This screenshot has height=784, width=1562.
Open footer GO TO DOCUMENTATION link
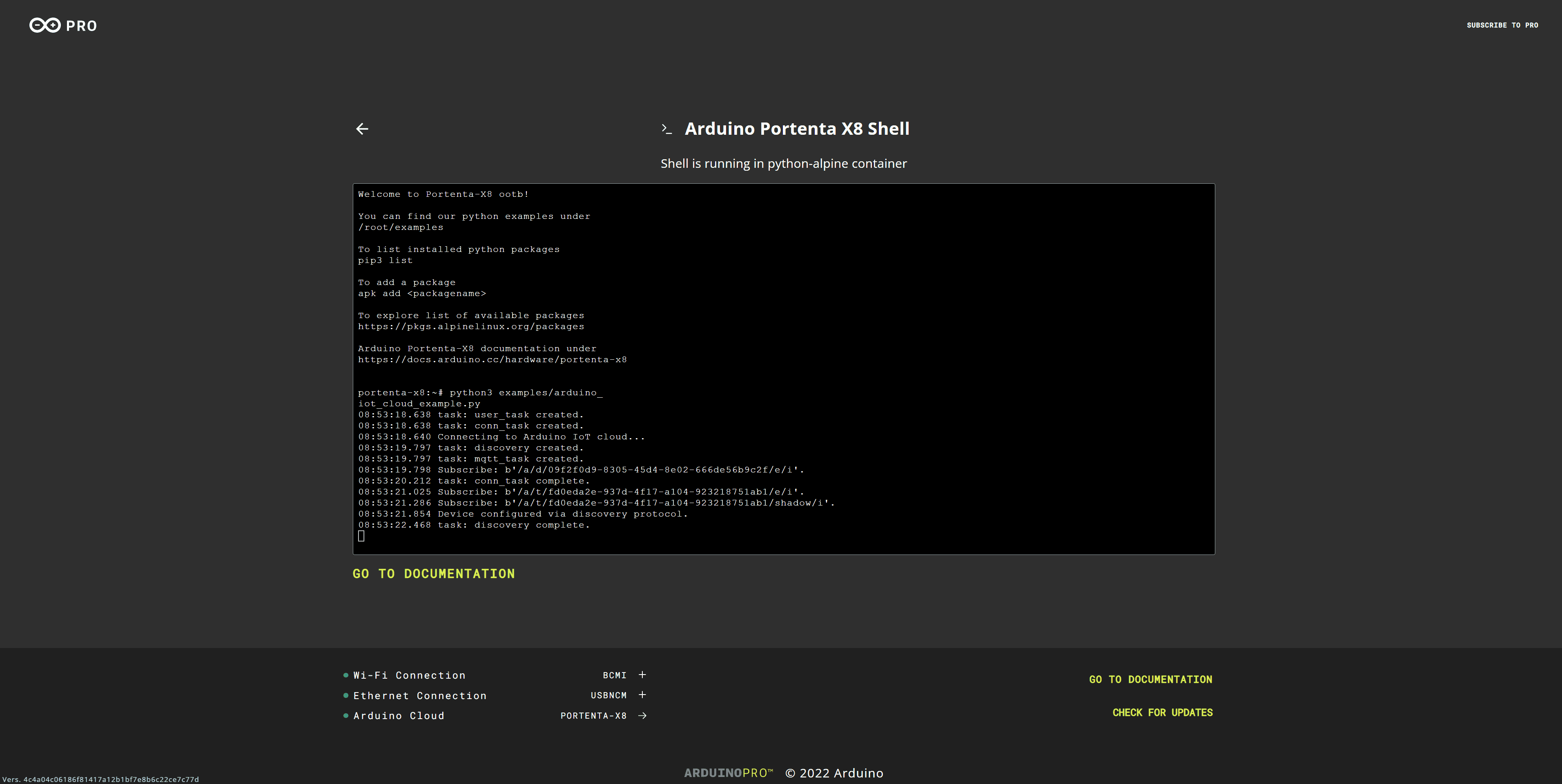pos(1150,679)
